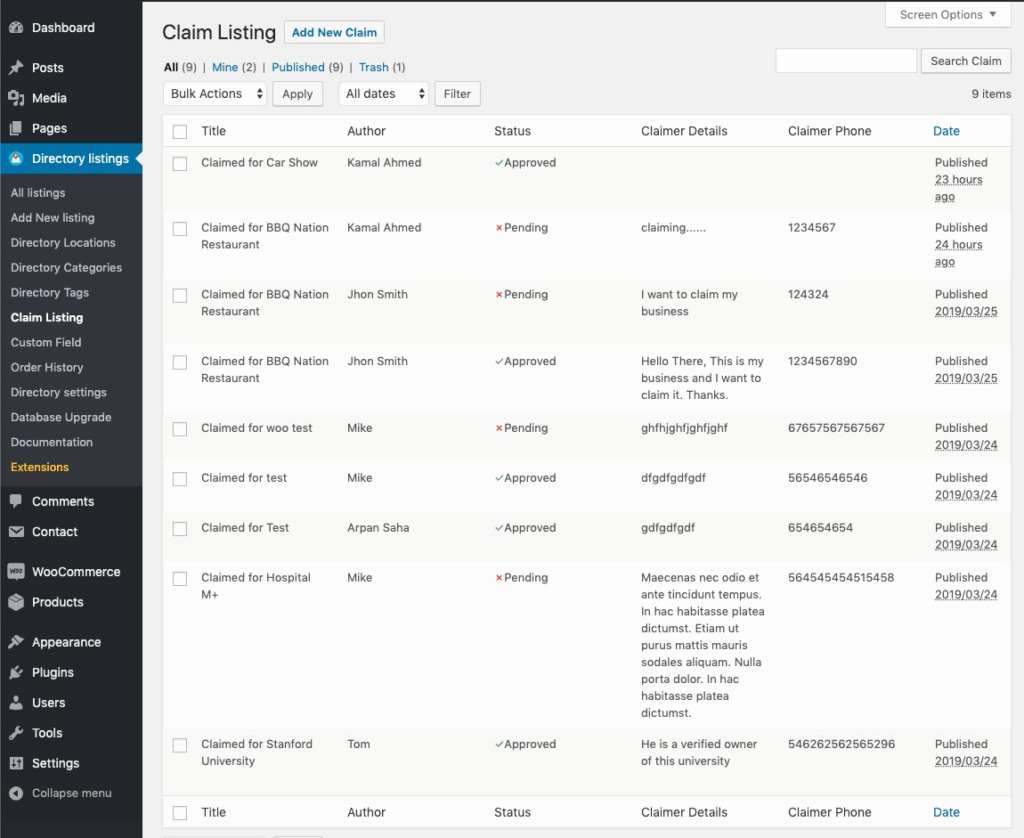Sort the table by Date column header

[946, 131]
